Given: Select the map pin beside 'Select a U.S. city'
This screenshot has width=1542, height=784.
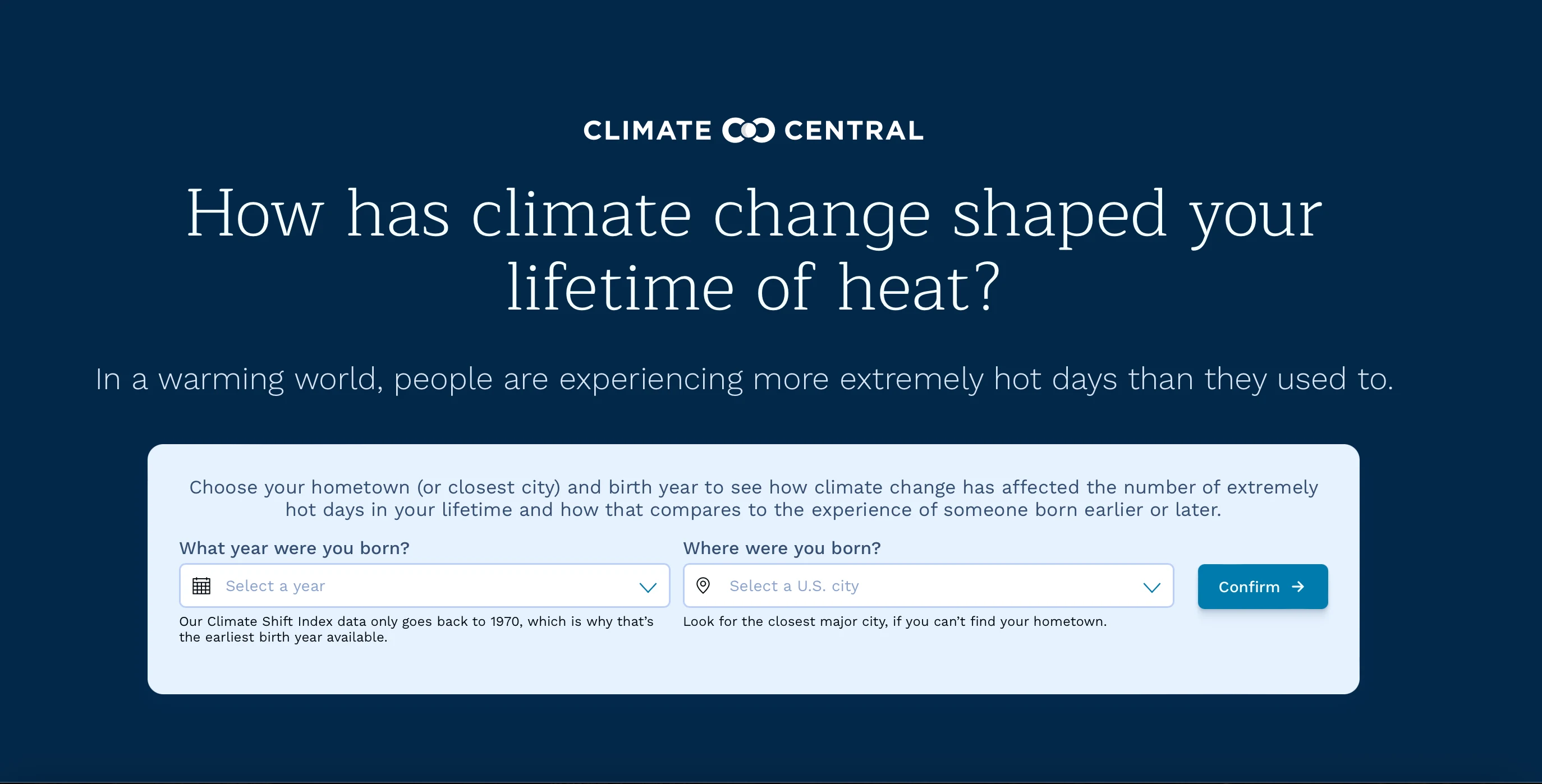Looking at the screenshot, I should 704,585.
